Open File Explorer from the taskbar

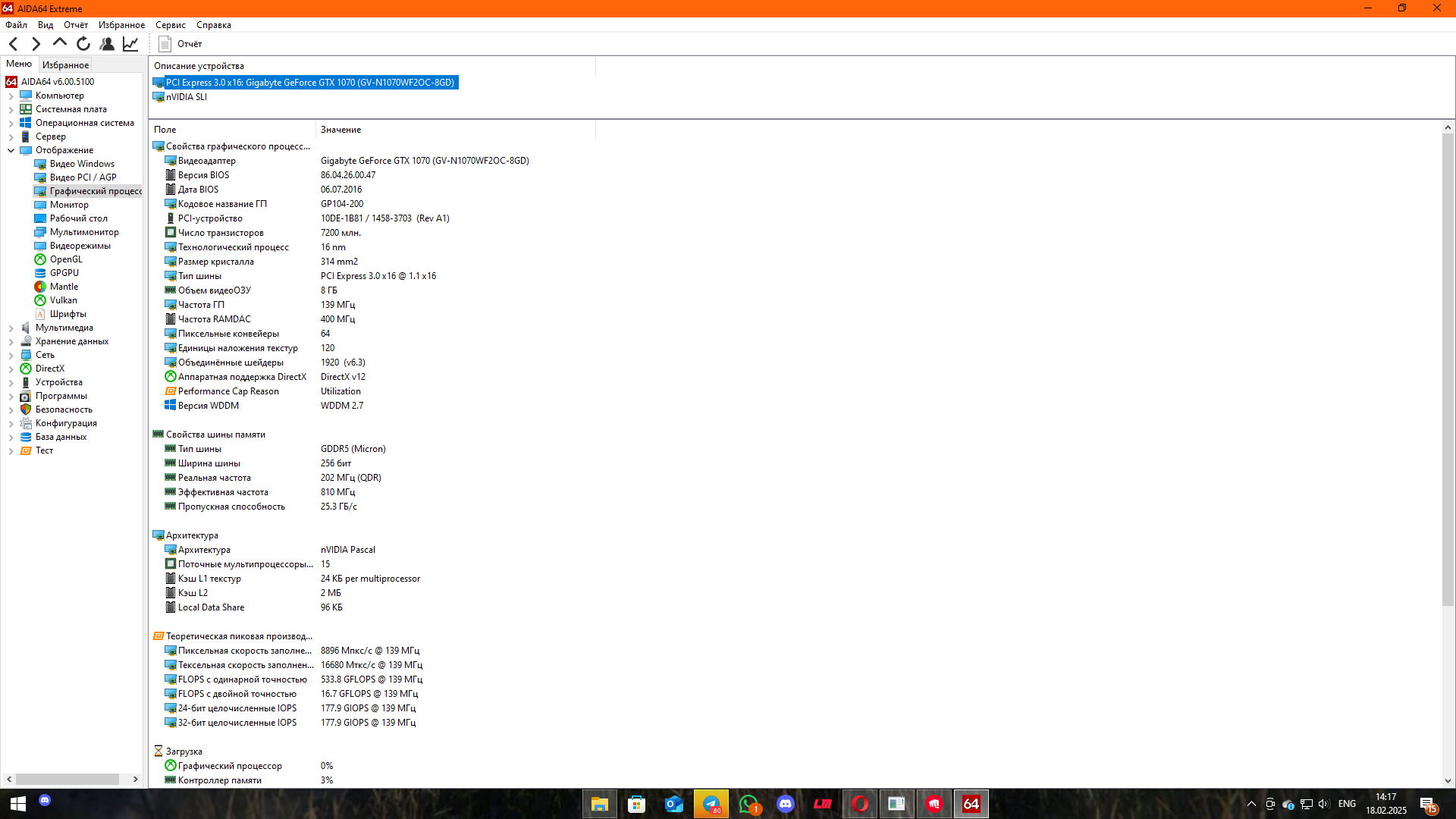tap(600, 804)
